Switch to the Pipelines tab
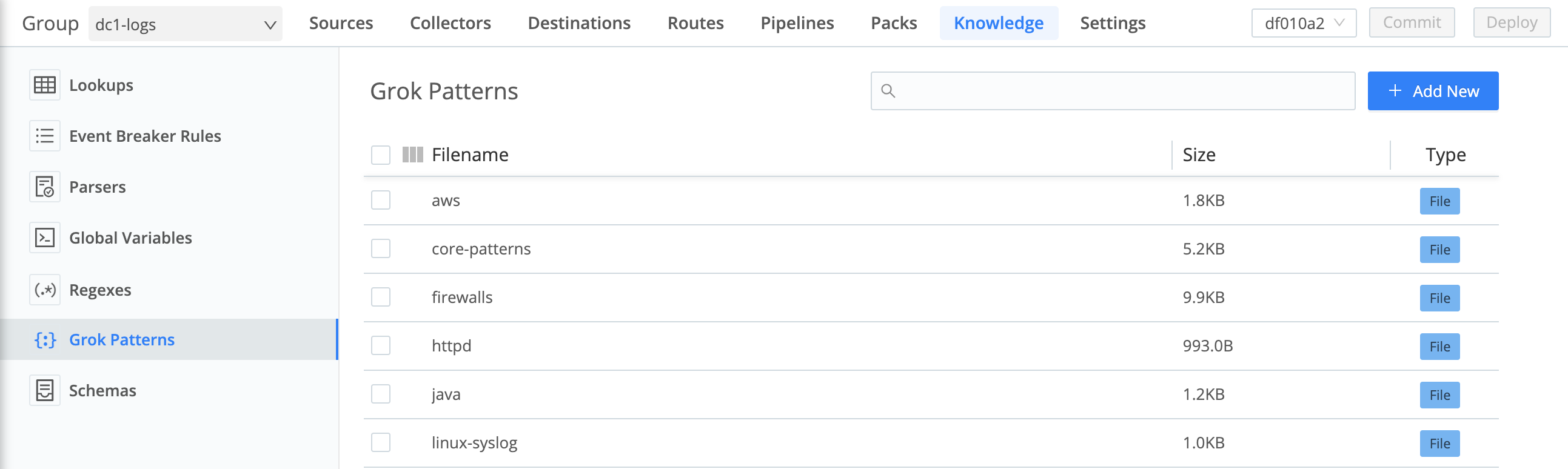Screen dimensions: 1568x469 (x=797, y=22)
